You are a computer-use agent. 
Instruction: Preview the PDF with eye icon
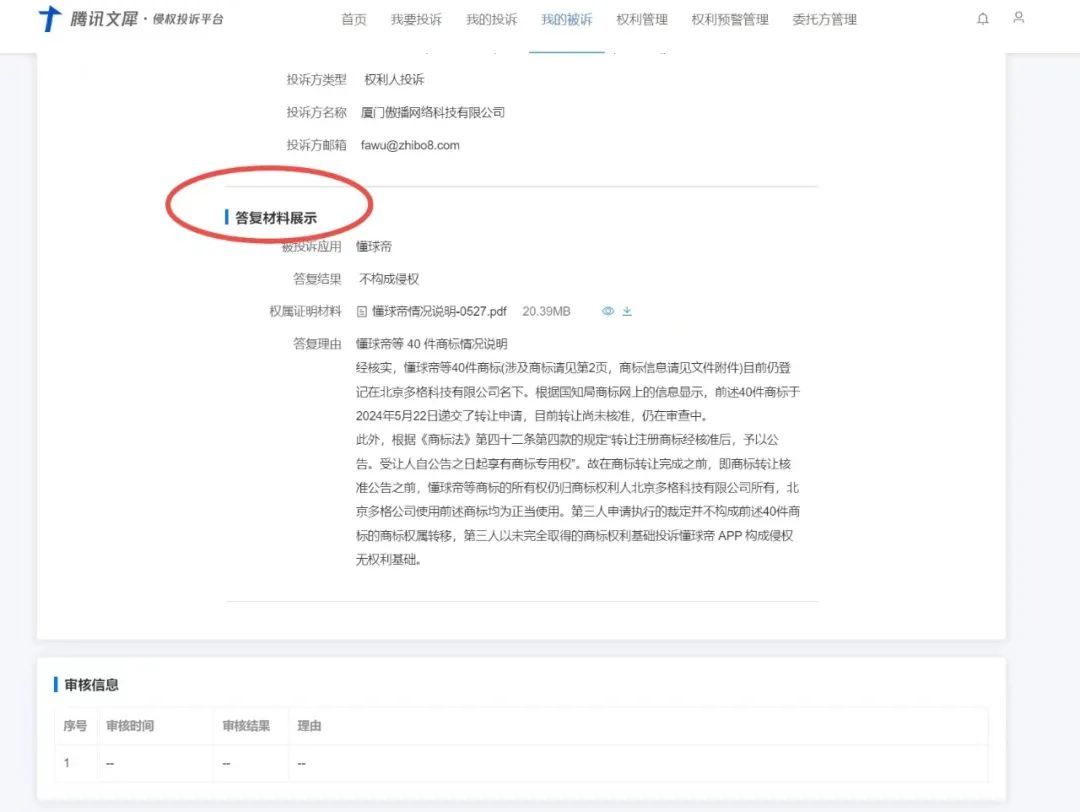(x=608, y=311)
